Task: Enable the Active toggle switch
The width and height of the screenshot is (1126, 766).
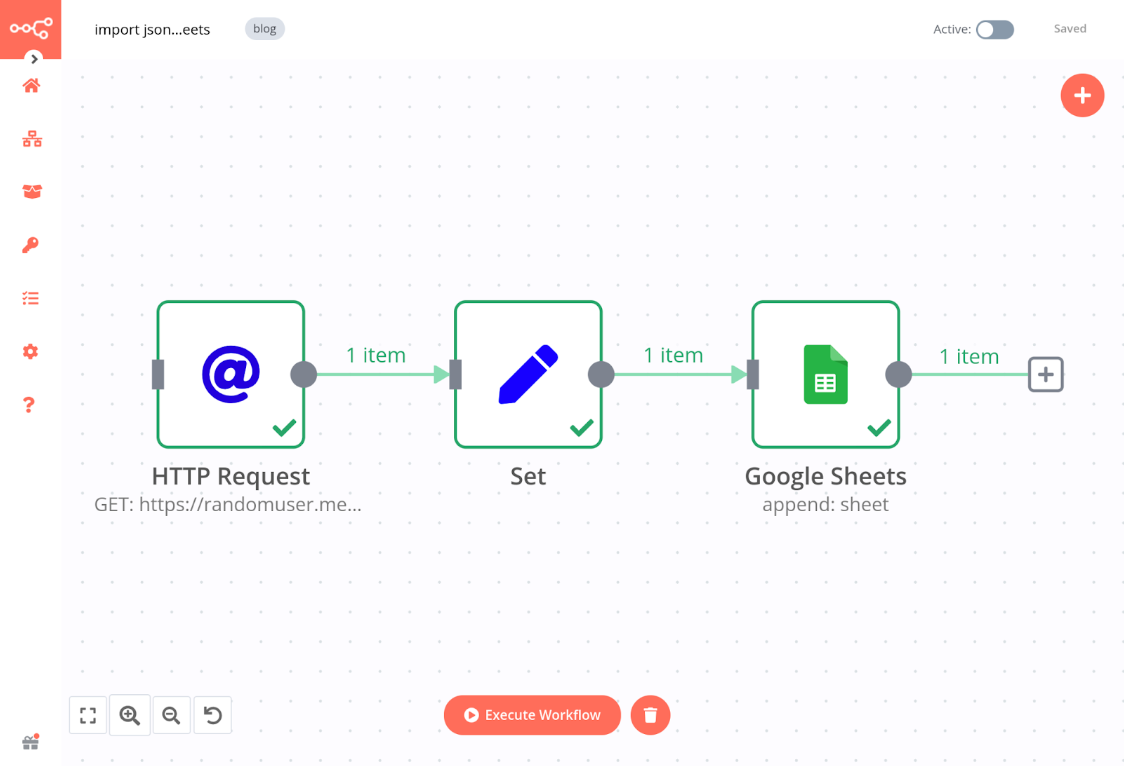Action: click(x=994, y=30)
